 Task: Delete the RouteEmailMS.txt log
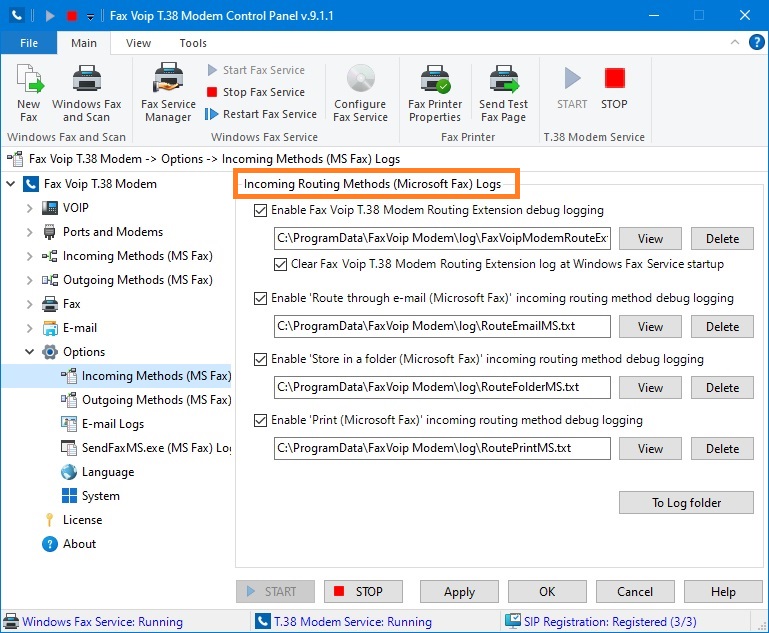pyautogui.click(x=722, y=327)
